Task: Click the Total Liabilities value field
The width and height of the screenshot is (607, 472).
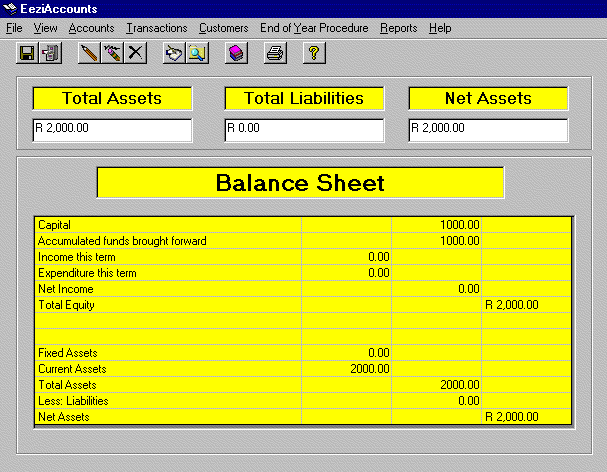Action: tap(304, 130)
